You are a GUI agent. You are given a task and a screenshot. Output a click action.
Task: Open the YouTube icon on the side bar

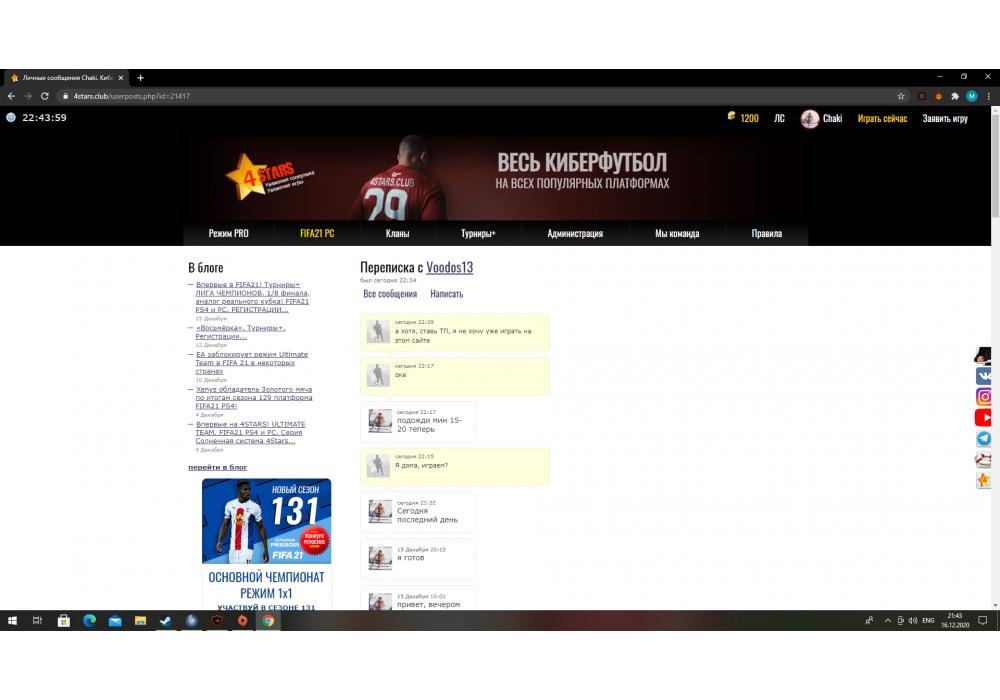point(983,418)
